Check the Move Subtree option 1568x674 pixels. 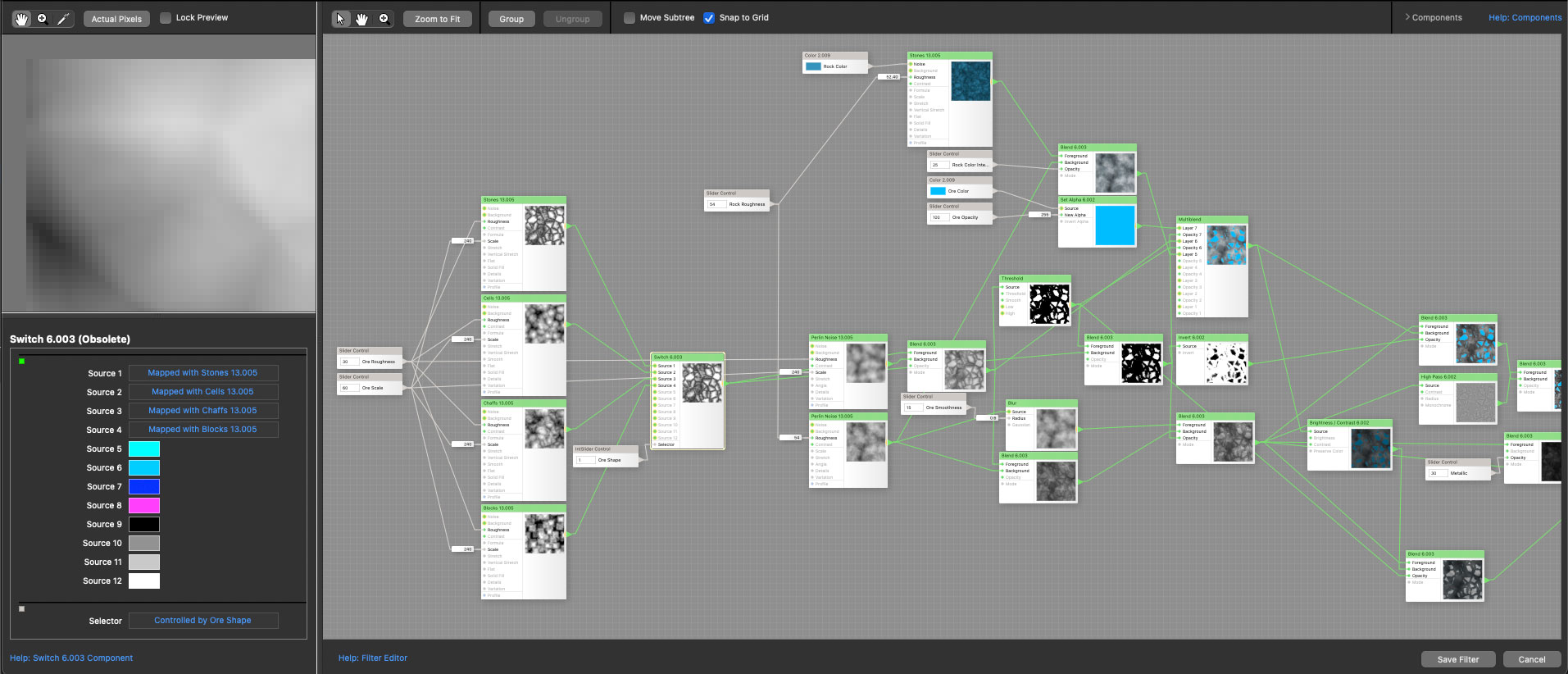click(x=629, y=18)
